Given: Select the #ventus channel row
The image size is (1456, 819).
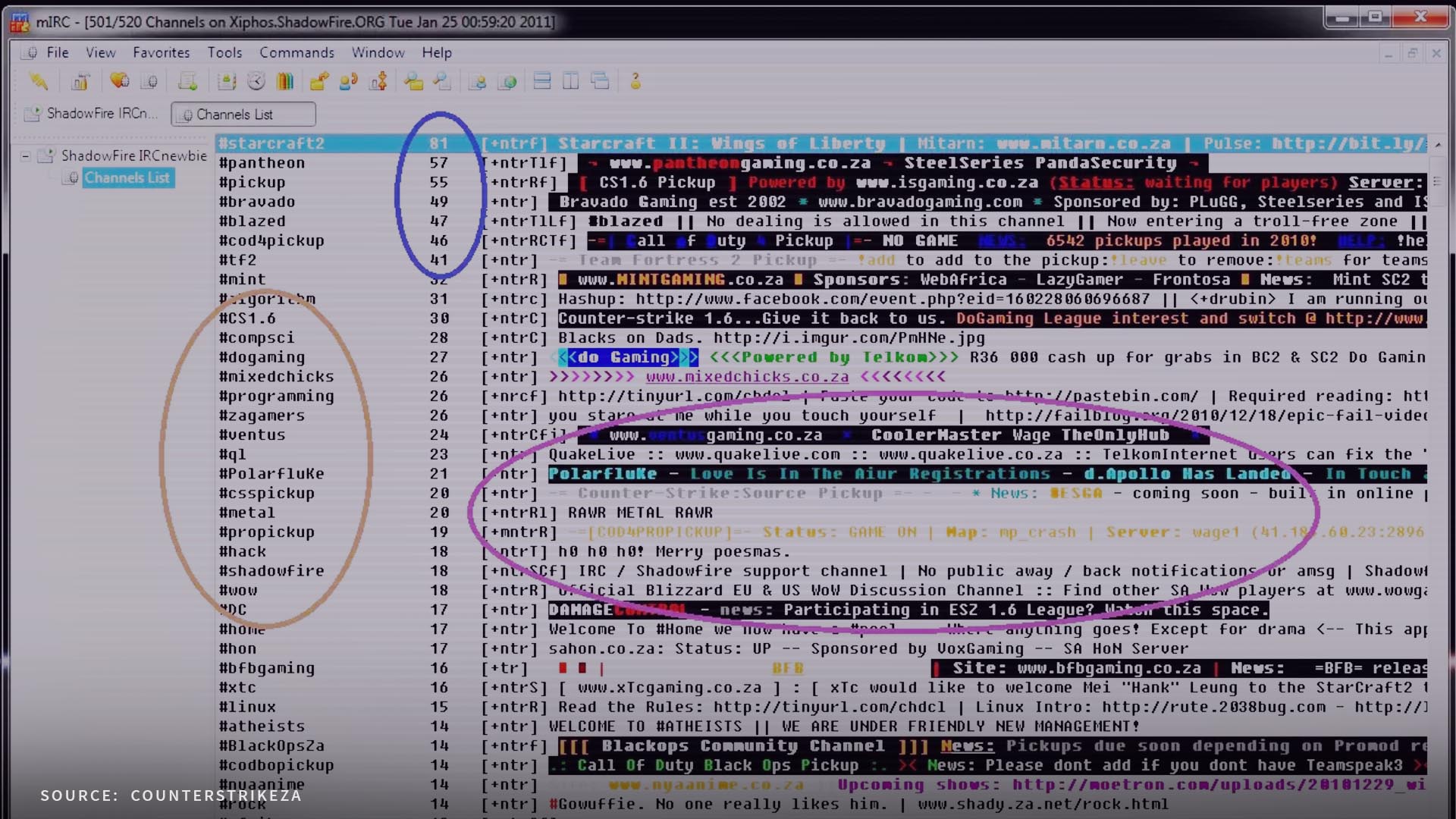Looking at the screenshot, I should pos(821,435).
